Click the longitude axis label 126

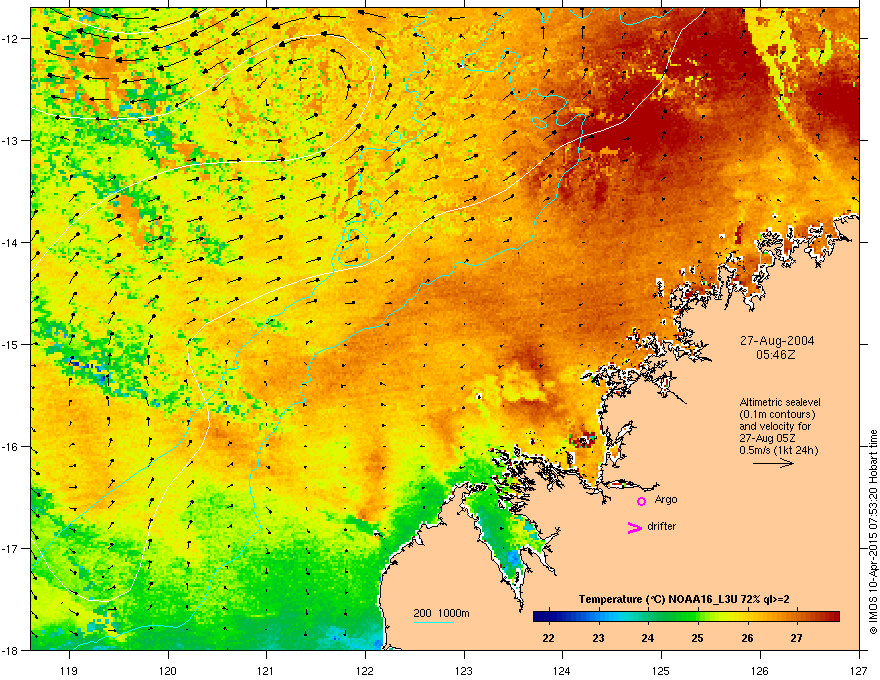(760, 670)
